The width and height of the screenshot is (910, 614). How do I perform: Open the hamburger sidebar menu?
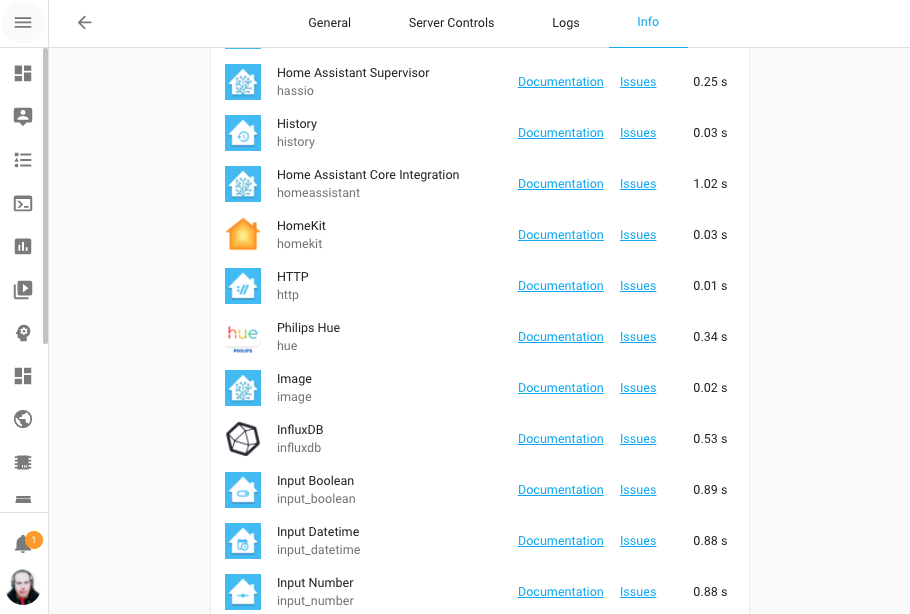(x=23, y=23)
